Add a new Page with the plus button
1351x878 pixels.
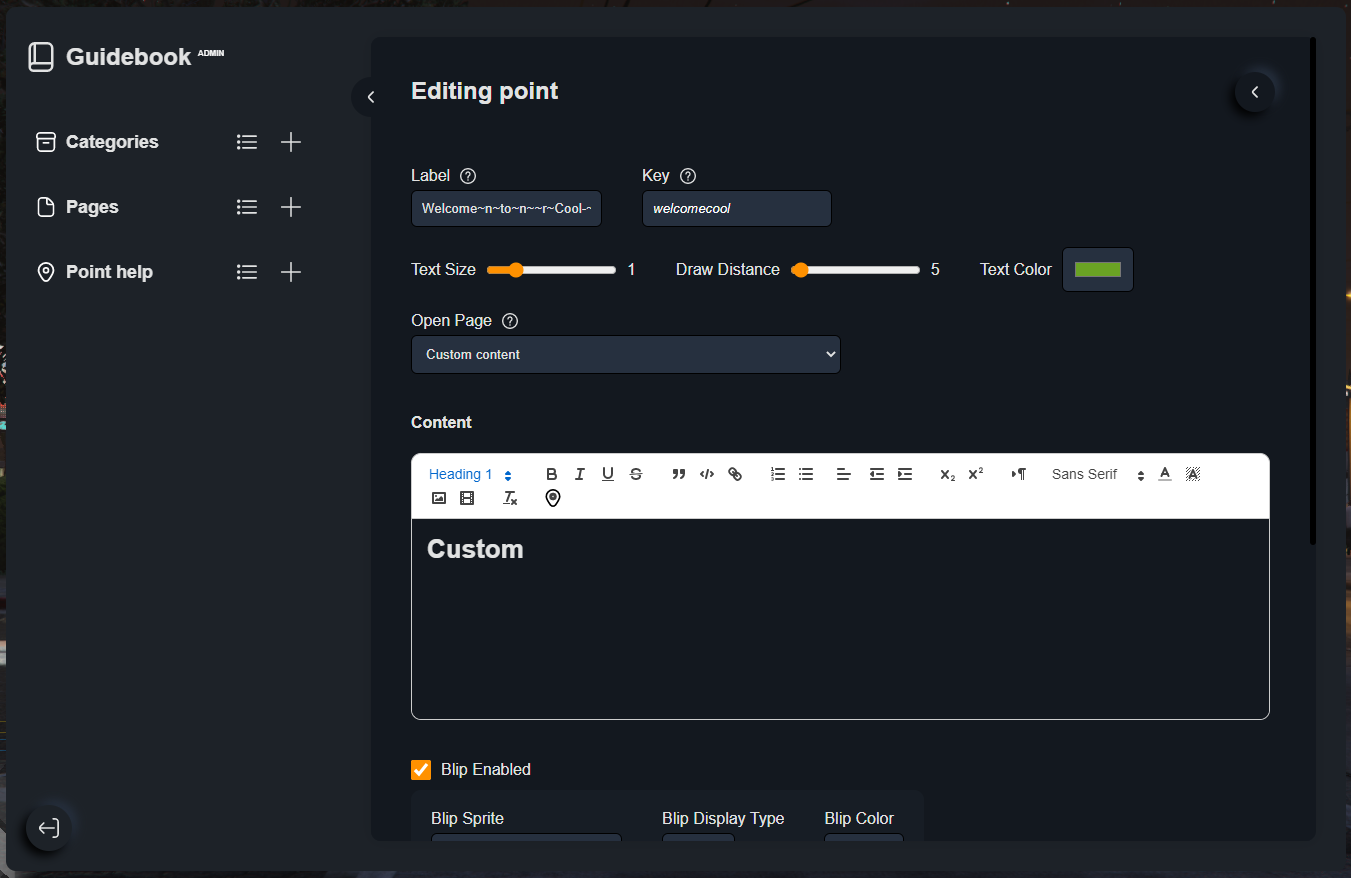(291, 207)
